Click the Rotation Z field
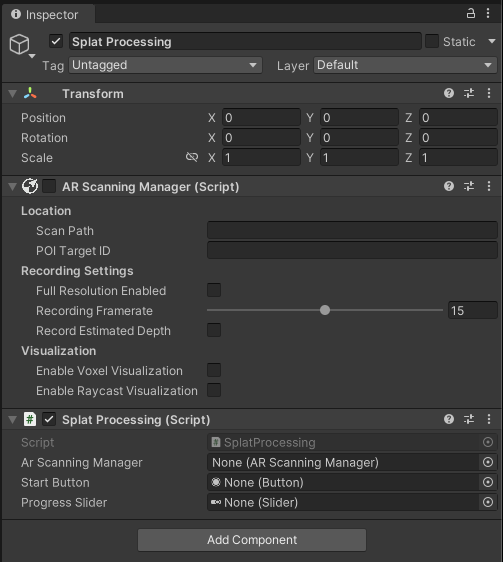 pyautogui.click(x=458, y=138)
